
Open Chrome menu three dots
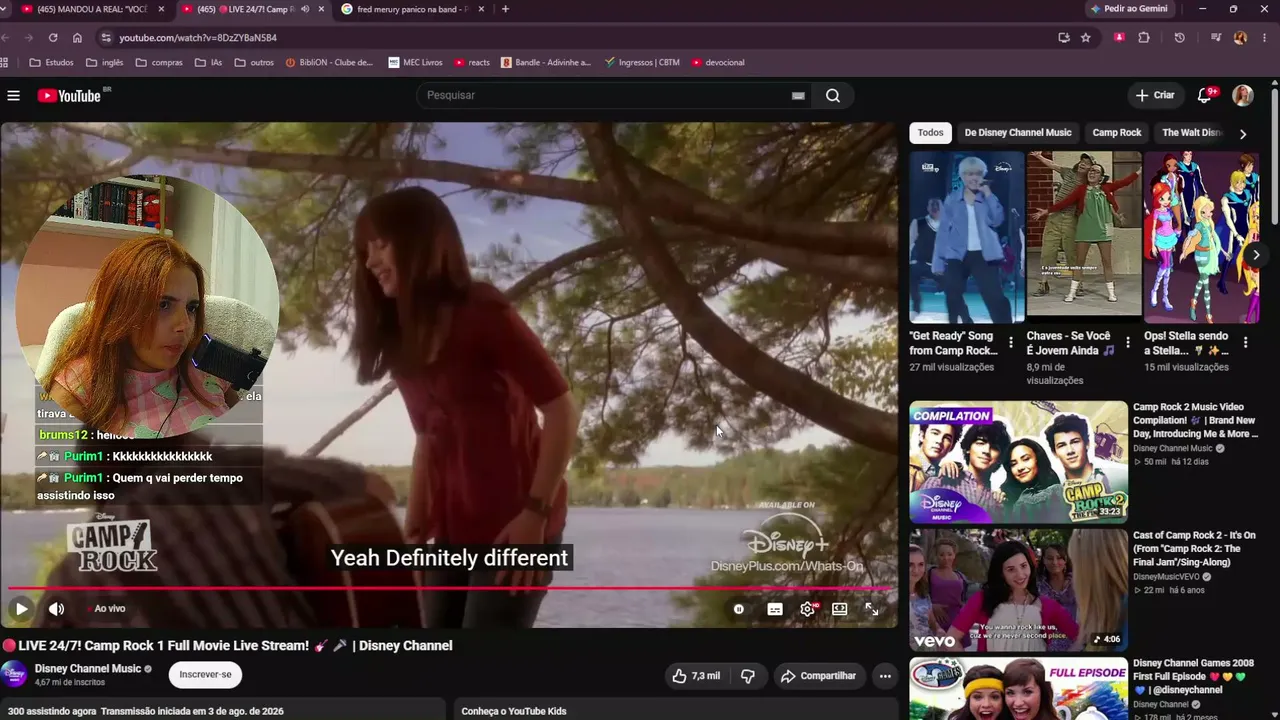pos(1265,38)
